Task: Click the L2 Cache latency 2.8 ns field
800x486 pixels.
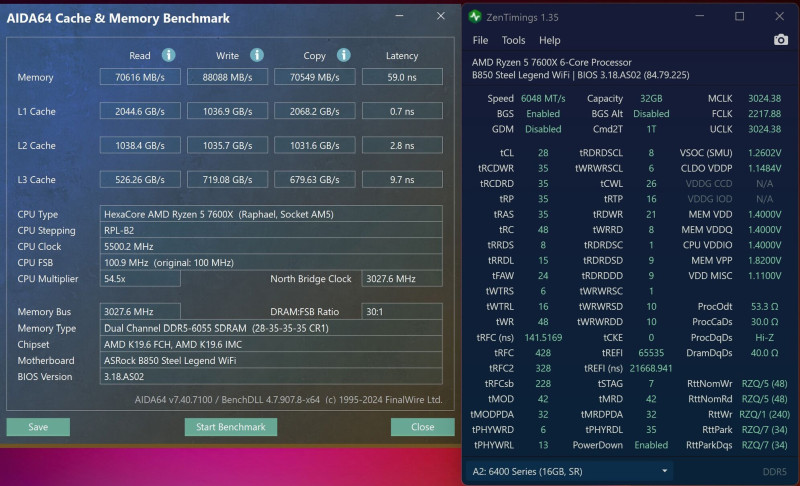Action: [x=402, y=145]
